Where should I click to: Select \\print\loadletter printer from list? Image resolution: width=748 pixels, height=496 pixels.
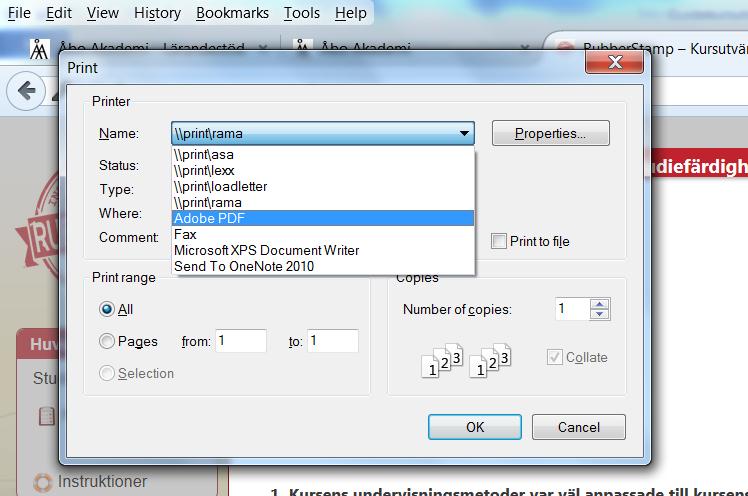tap(323, 186)
